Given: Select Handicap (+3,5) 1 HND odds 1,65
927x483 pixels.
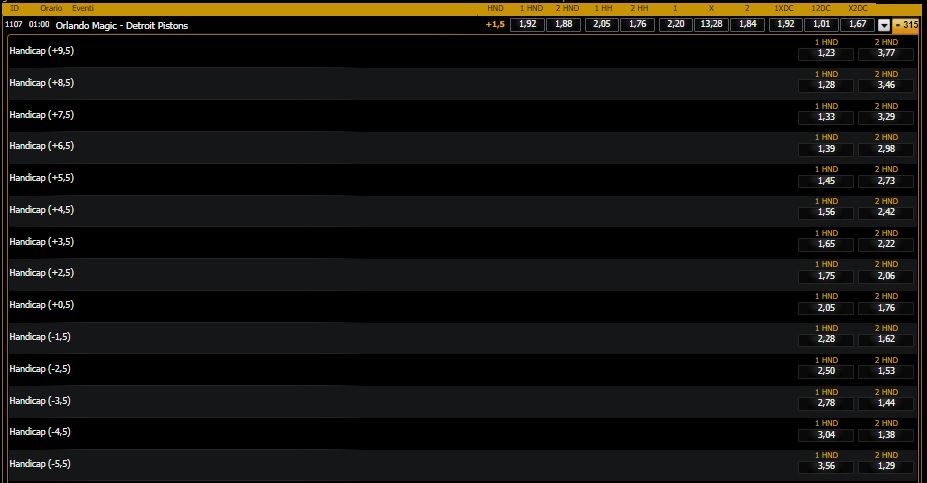Looking at the screenshot, I should coord(826,244).
